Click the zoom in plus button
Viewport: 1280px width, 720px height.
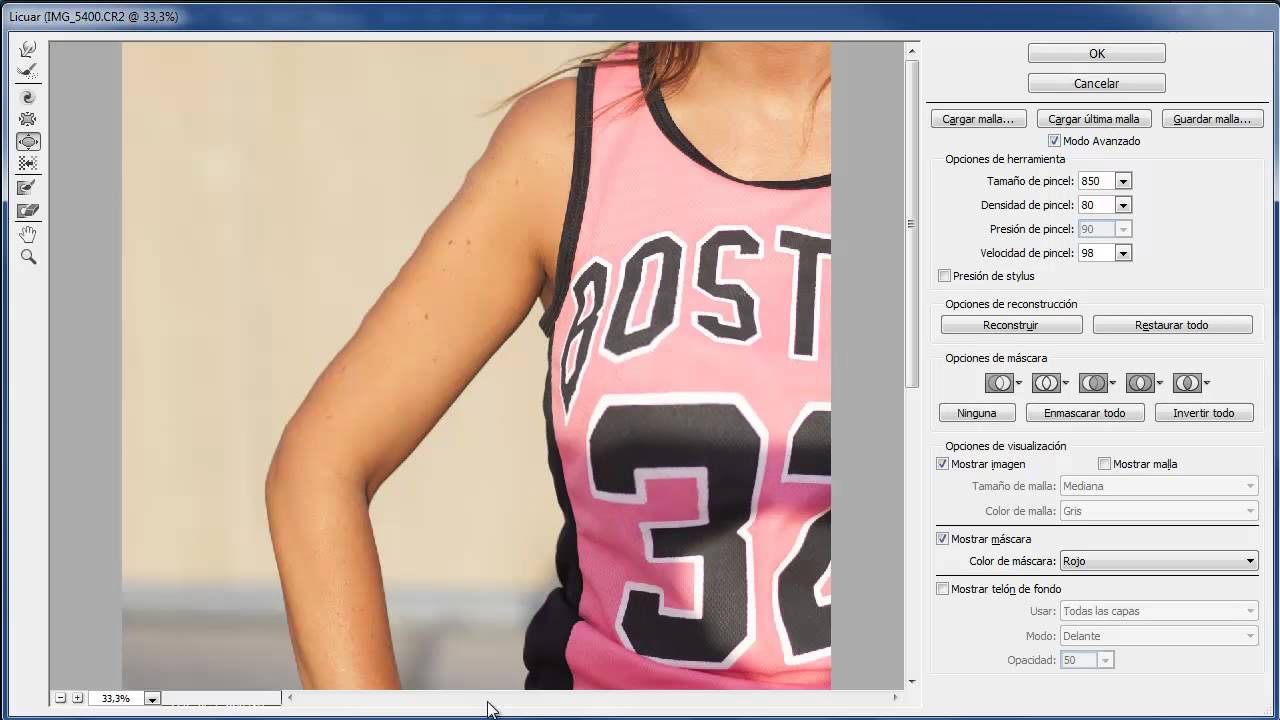tap(77, 698)
